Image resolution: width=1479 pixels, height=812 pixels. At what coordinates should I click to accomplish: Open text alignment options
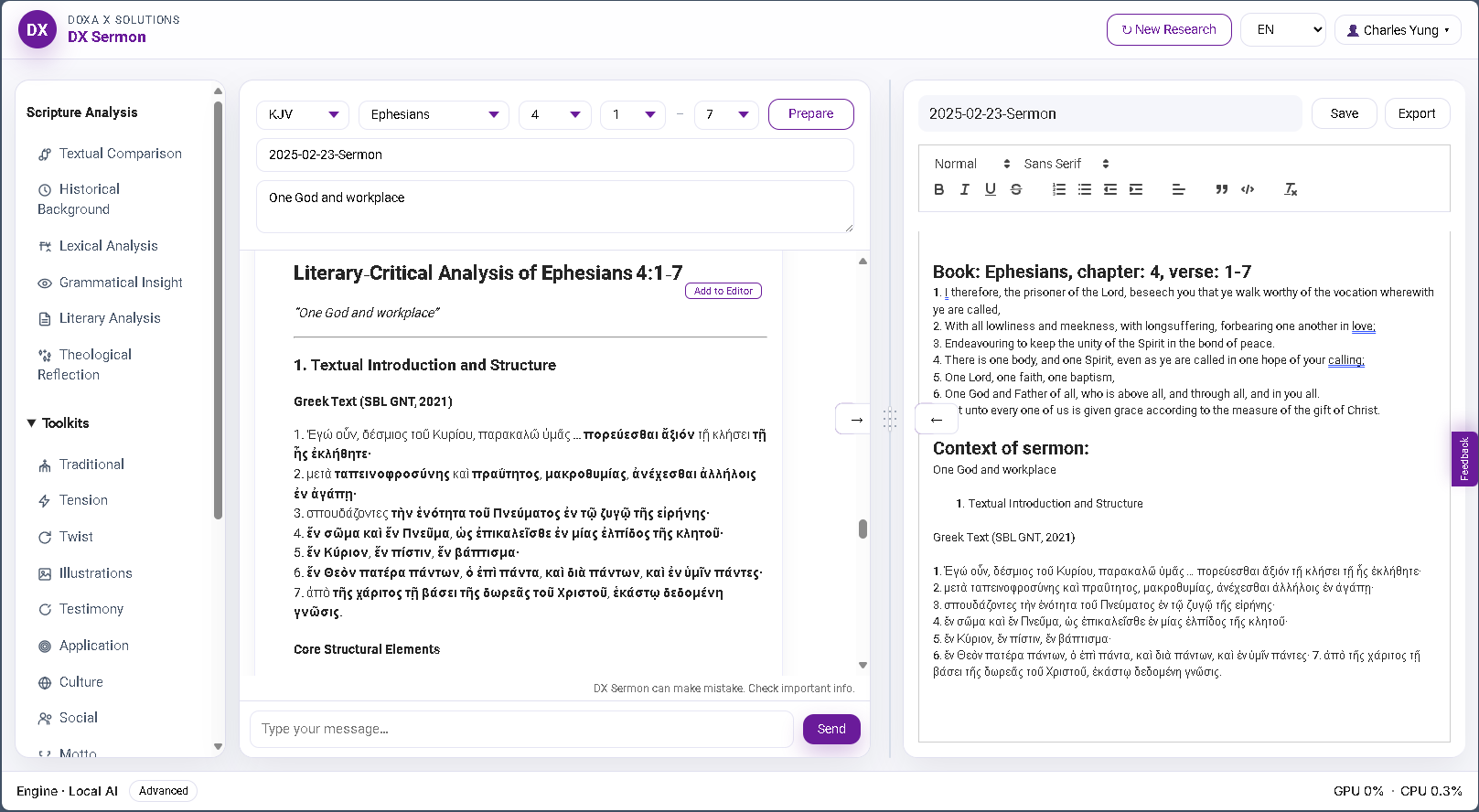1178,189
